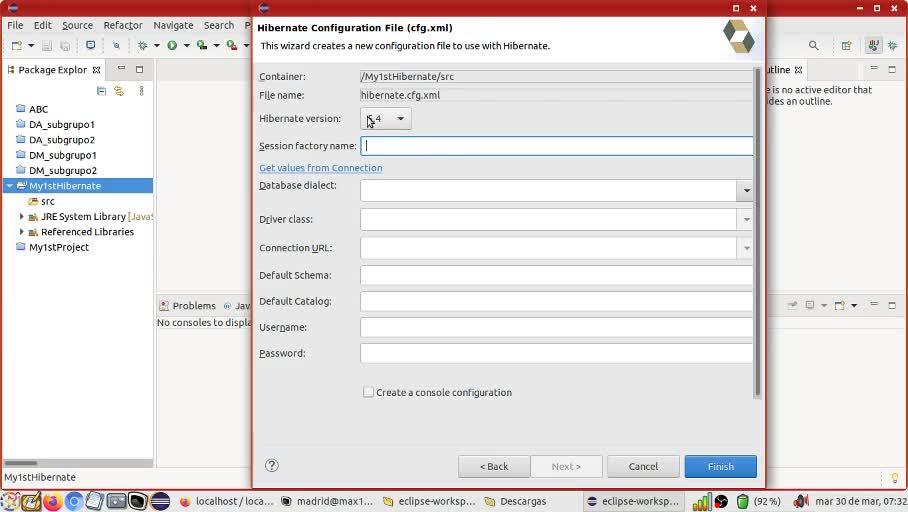Switch to the Problems tab
Viewport: 908px width, 512px height.
[188, 306]
